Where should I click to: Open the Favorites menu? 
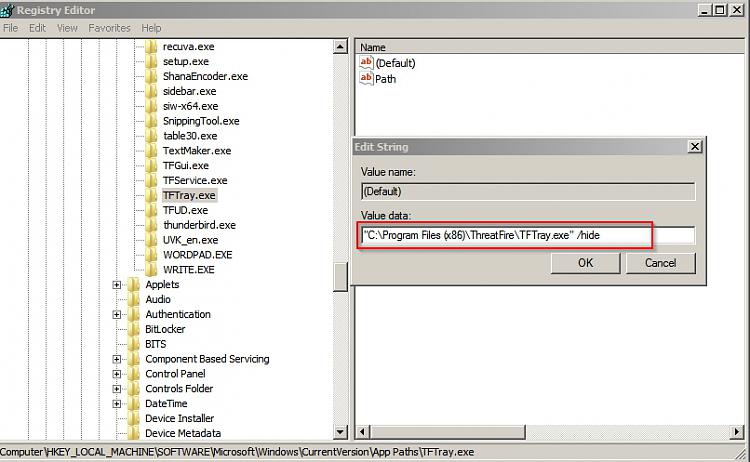pos(109,28)
